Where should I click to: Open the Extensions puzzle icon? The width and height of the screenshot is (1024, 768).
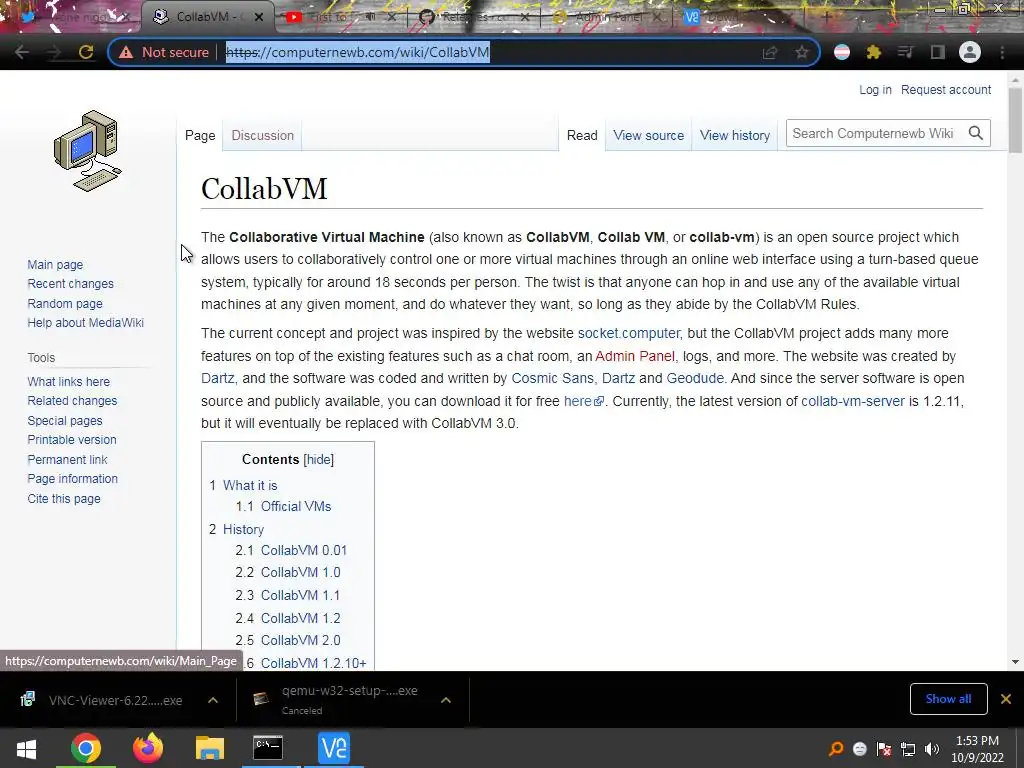[x=873, y=52]
